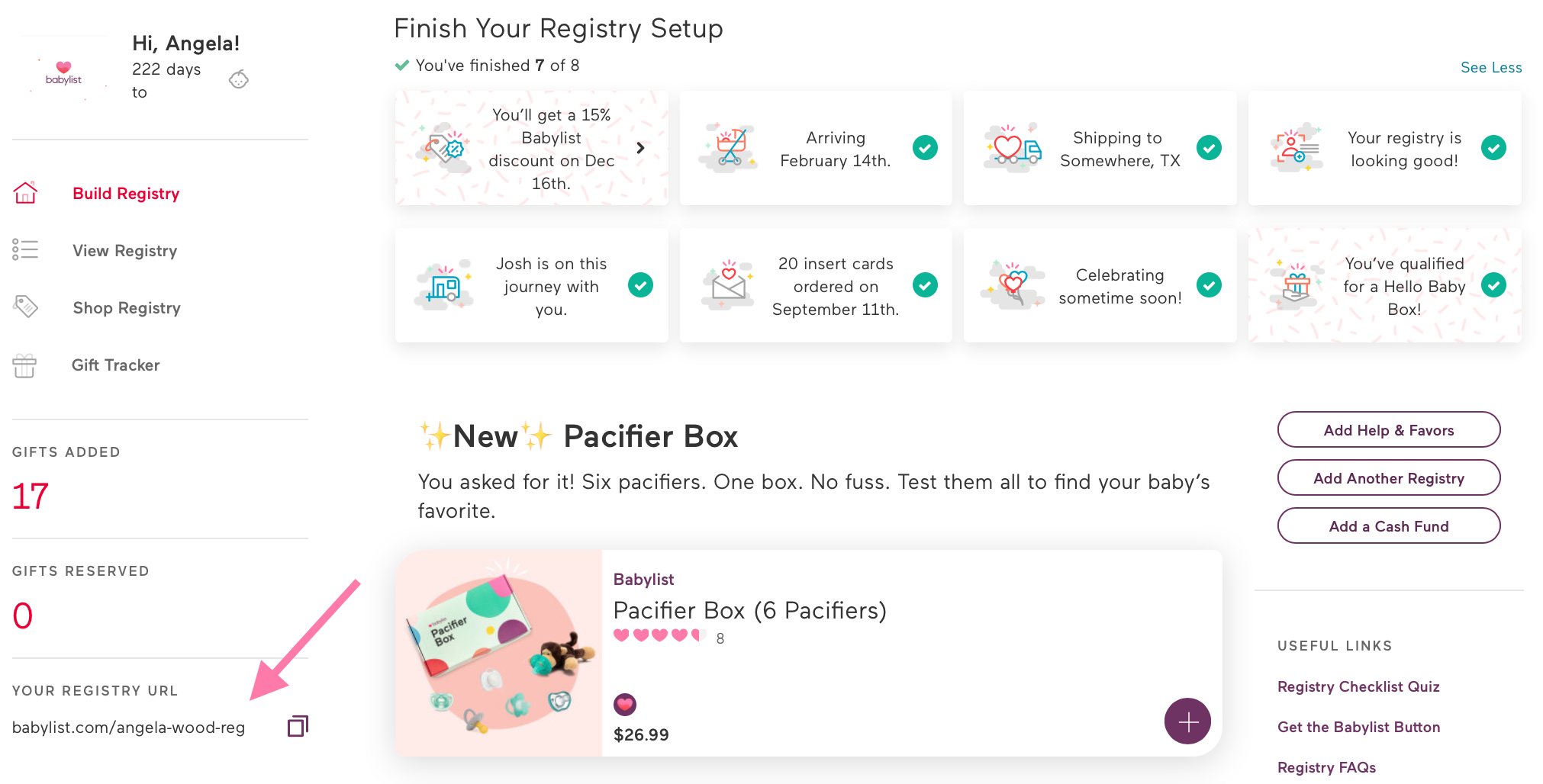Click Add a Cash Fund button
Viewport: 1543px width, 784px height.
[x=1389, y=525]
